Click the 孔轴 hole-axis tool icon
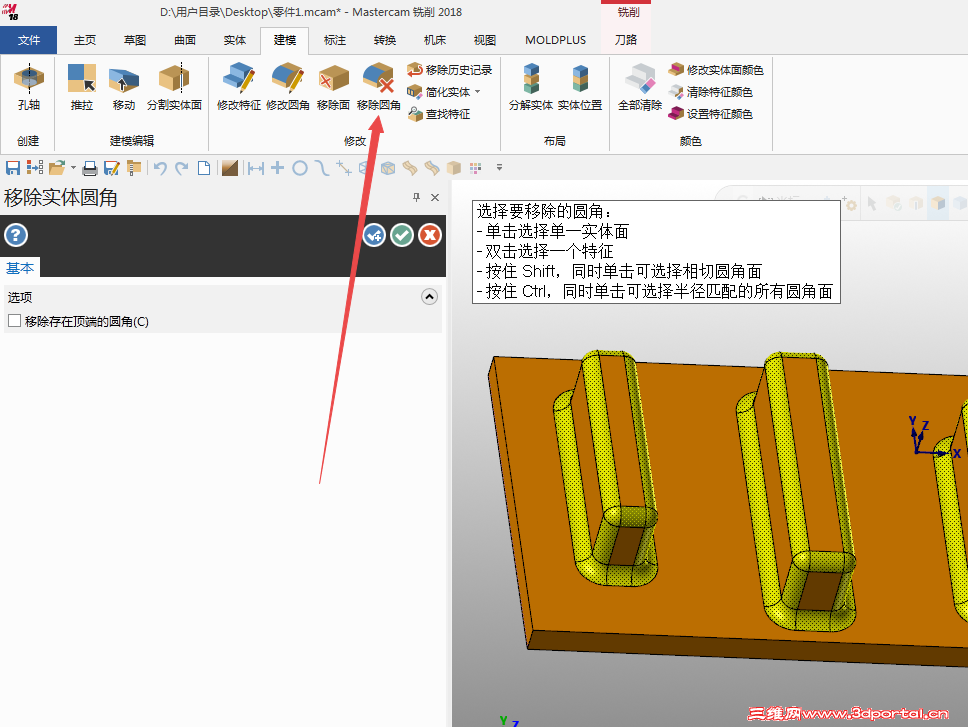The width and height of the screenshot is (968, 727). (28, 86)
